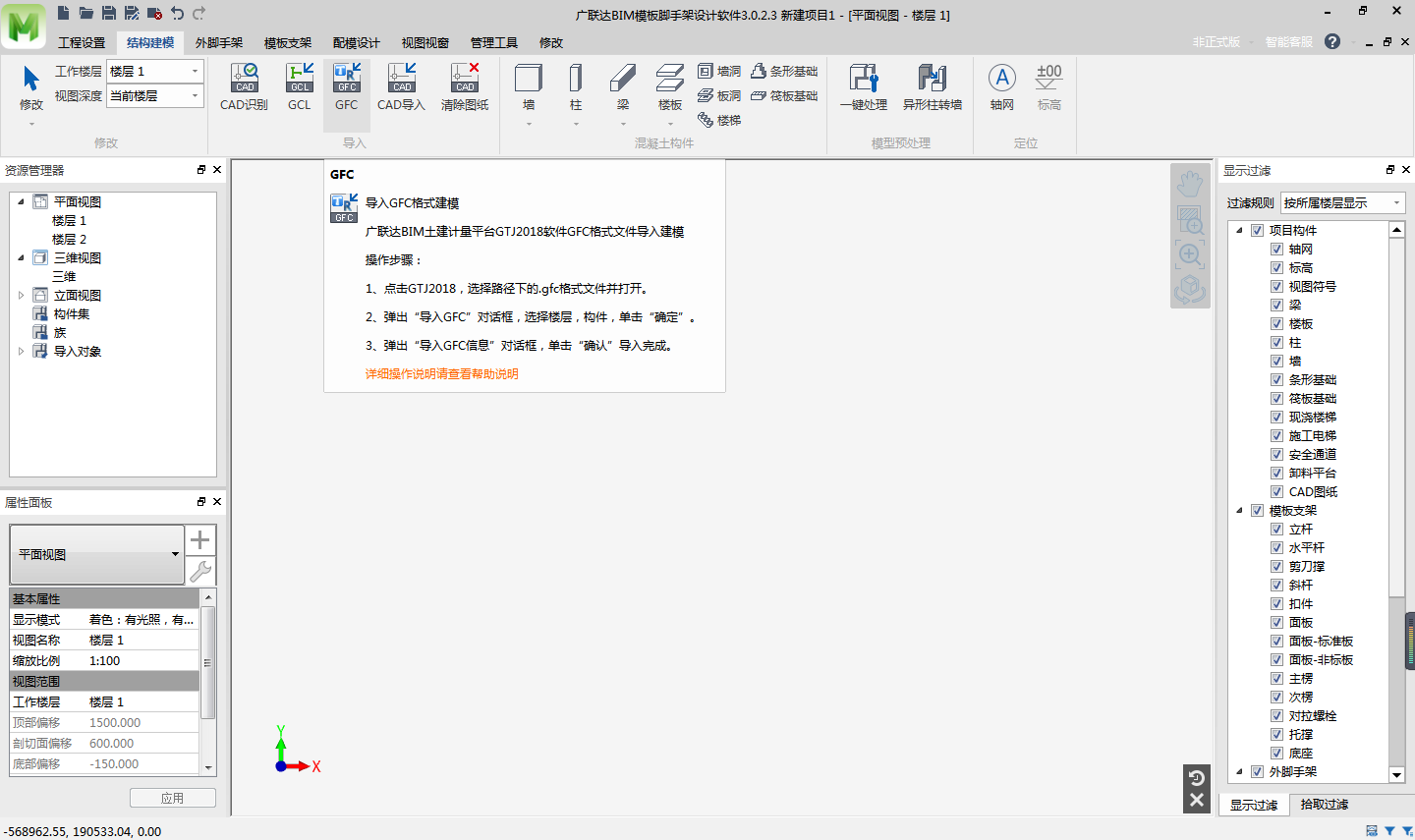This screenshot has height=840, width=1415.
Task: Click the 墙洞 wall opening tool
Action: click(719, 71)
